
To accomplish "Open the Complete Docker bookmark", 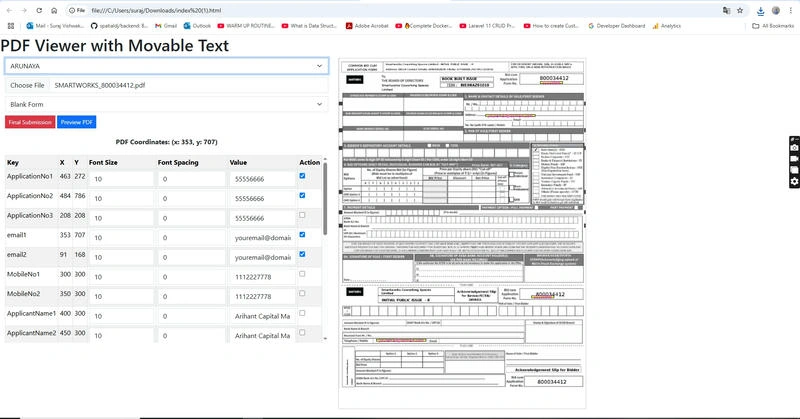I will click(424, 26).
